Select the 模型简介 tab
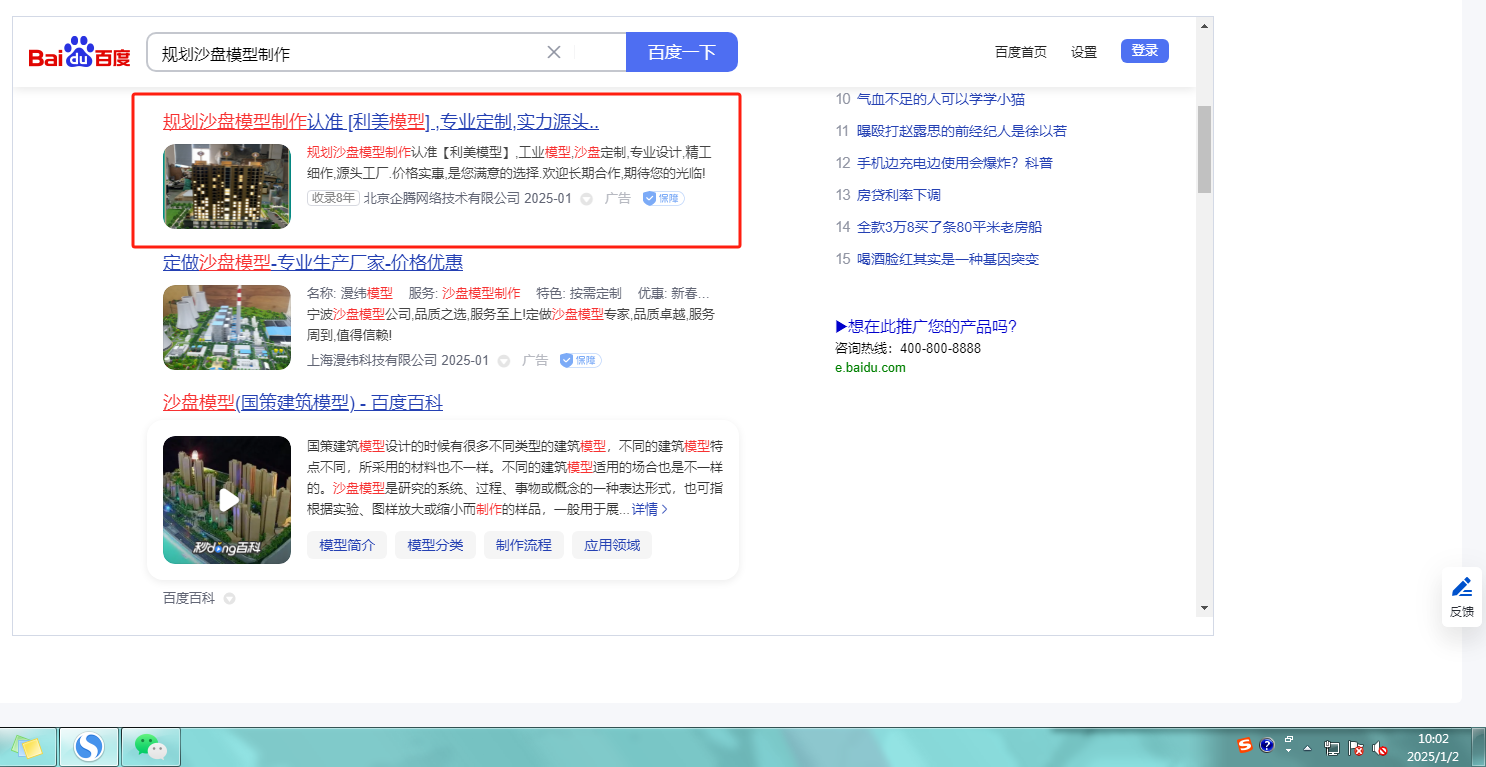Screen dimensions: 1486x767 click(346, 545)
